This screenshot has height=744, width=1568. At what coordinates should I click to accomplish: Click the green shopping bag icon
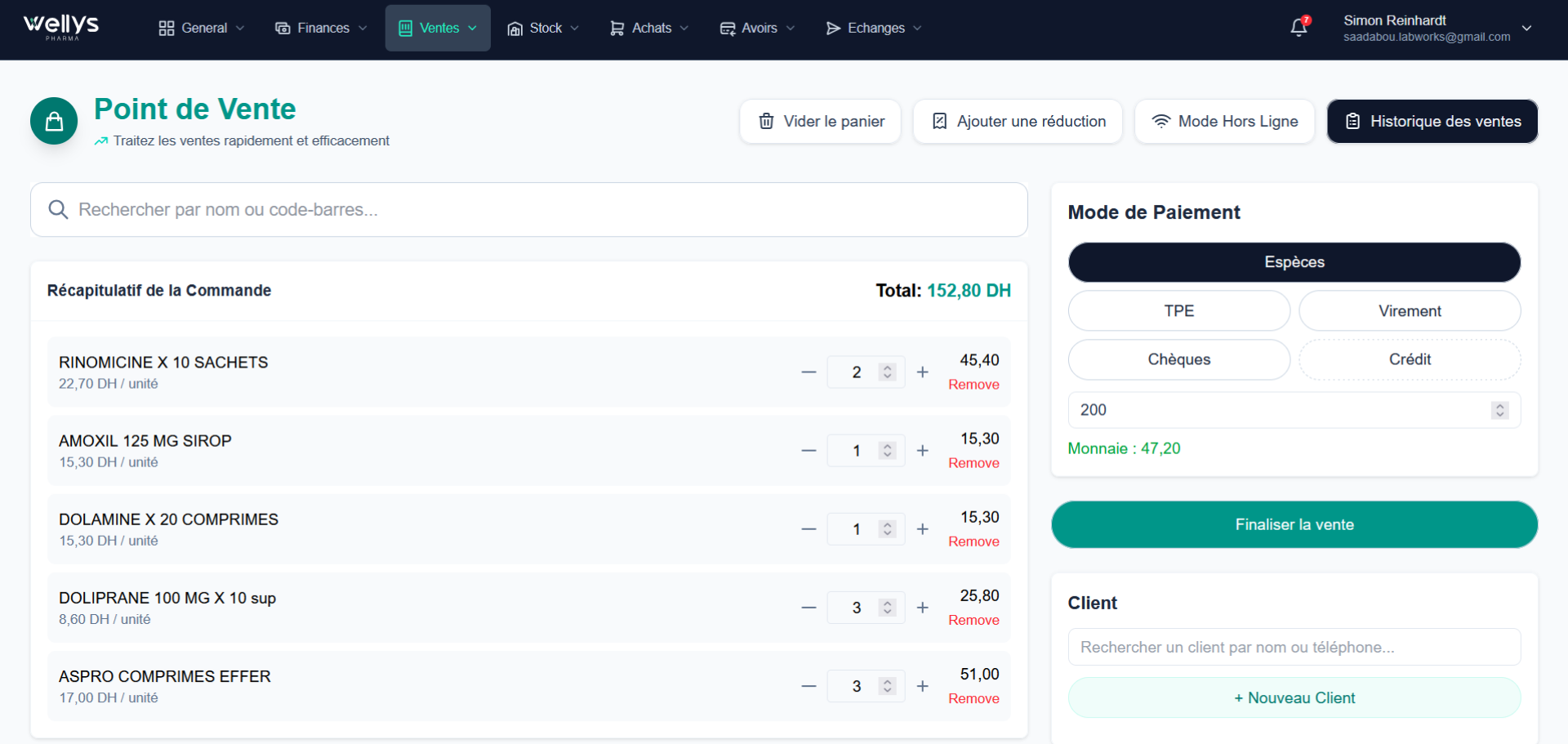[x=54, y=122]
